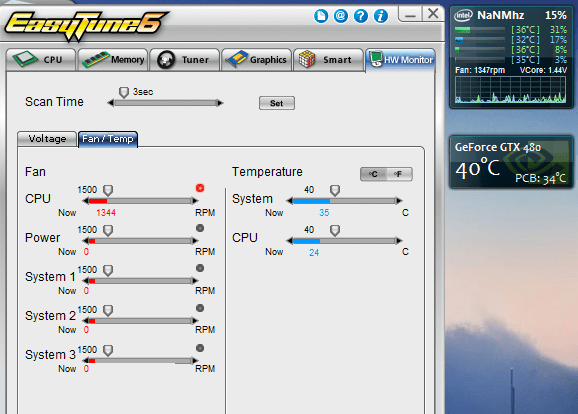Click the System 1 fan threshold handle

(108, 270)
